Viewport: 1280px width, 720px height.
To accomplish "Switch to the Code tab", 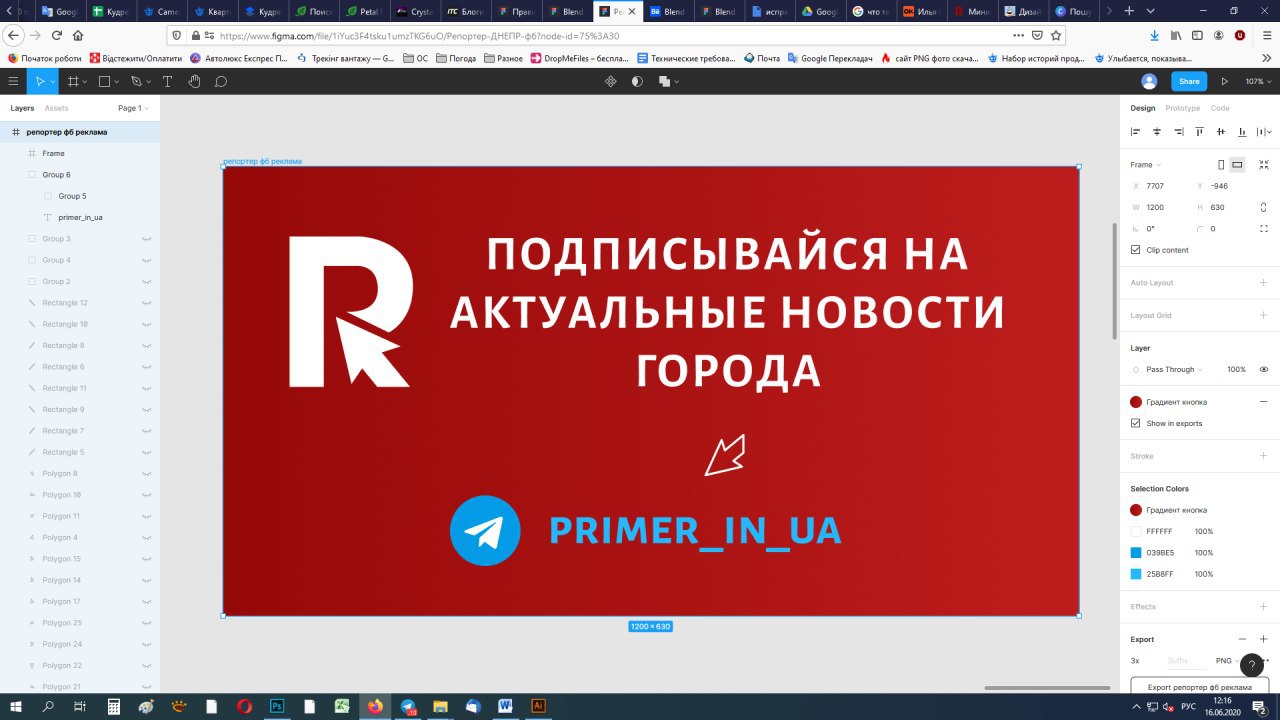I will [x=1220, y=108].
